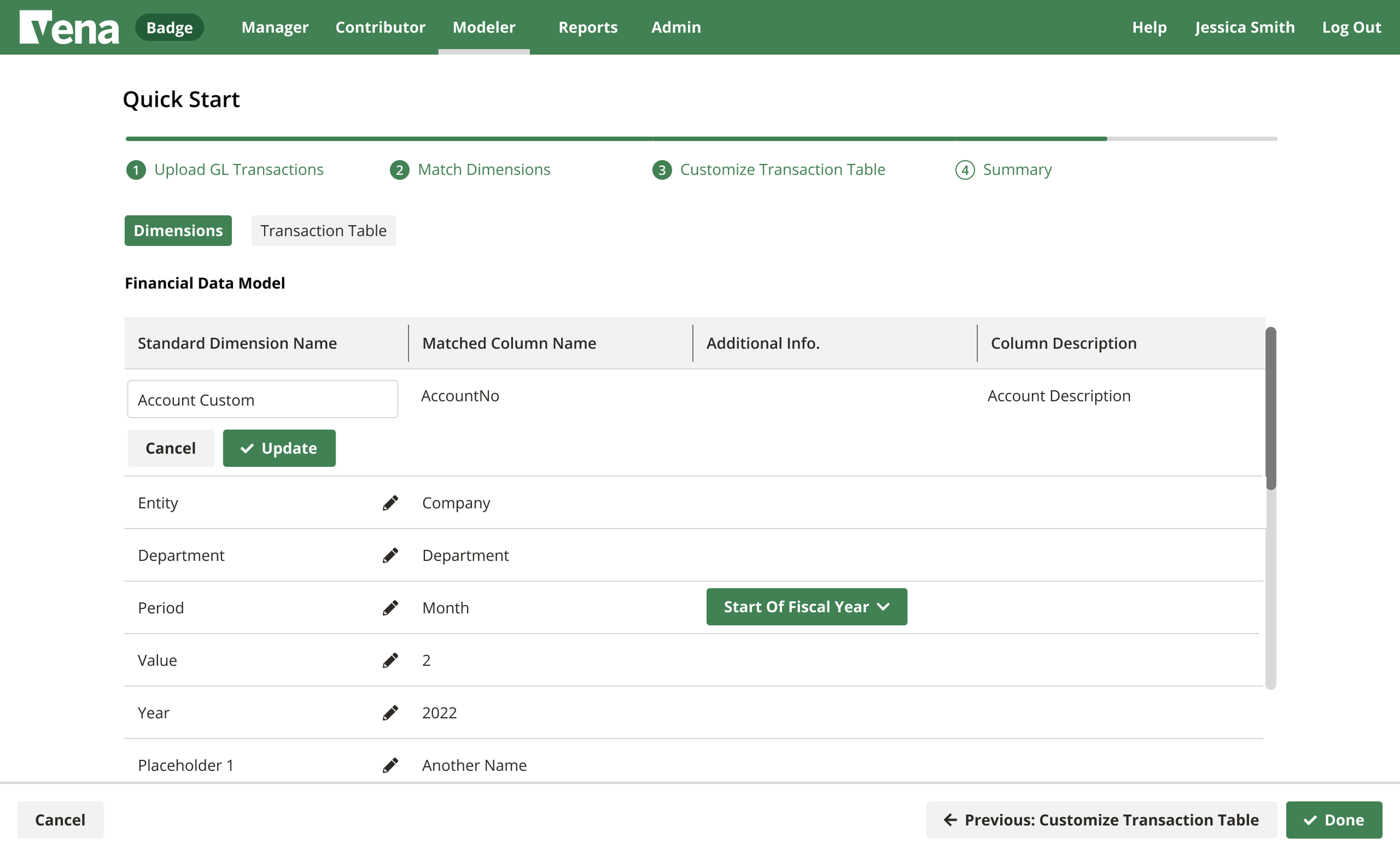Viewport: 1400px width, 856px height.
Task: Go to the Match Dimensions step
Action: [483, 169]
